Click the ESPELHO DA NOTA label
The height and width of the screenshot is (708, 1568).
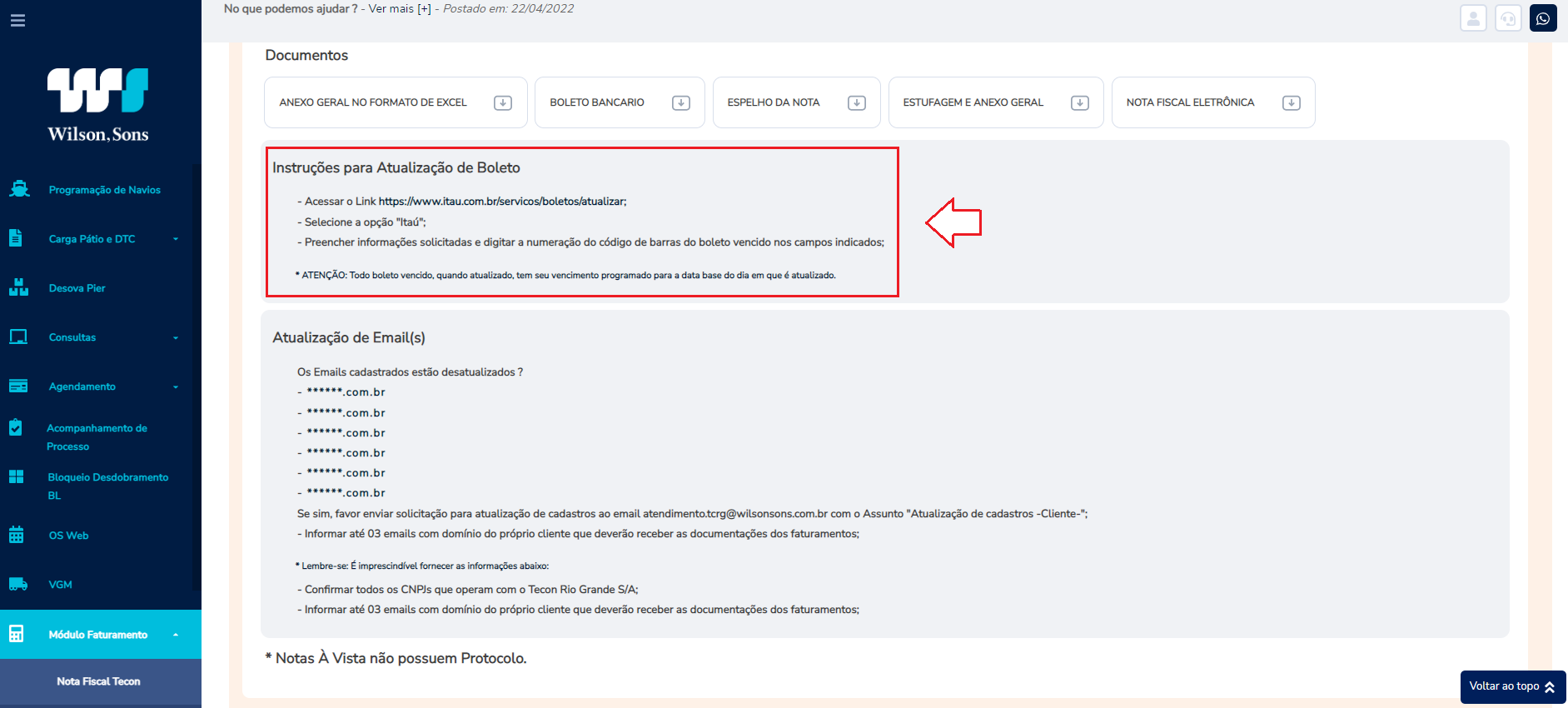tap(774, 102)
